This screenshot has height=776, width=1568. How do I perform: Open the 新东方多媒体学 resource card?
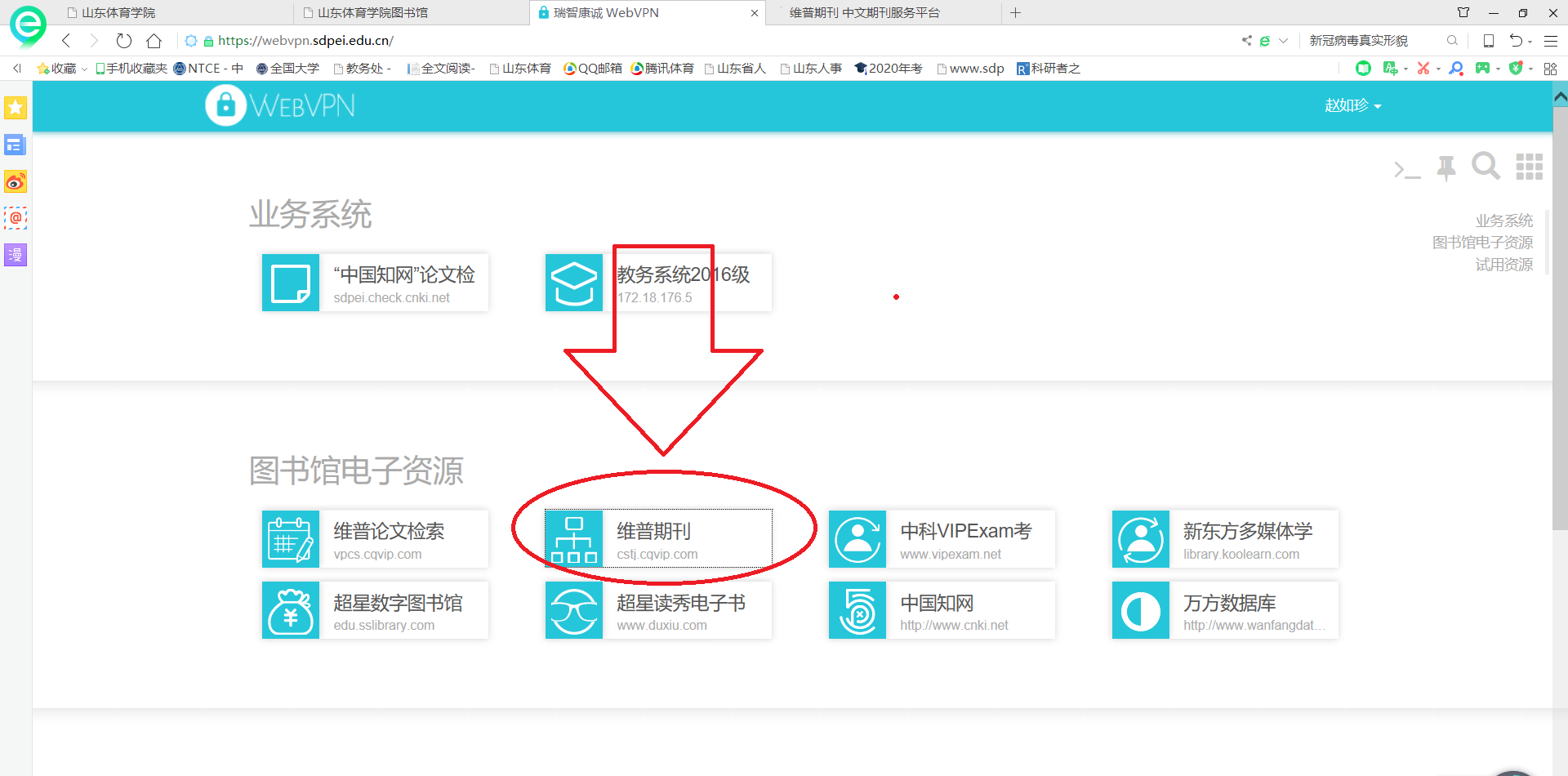1225,539
